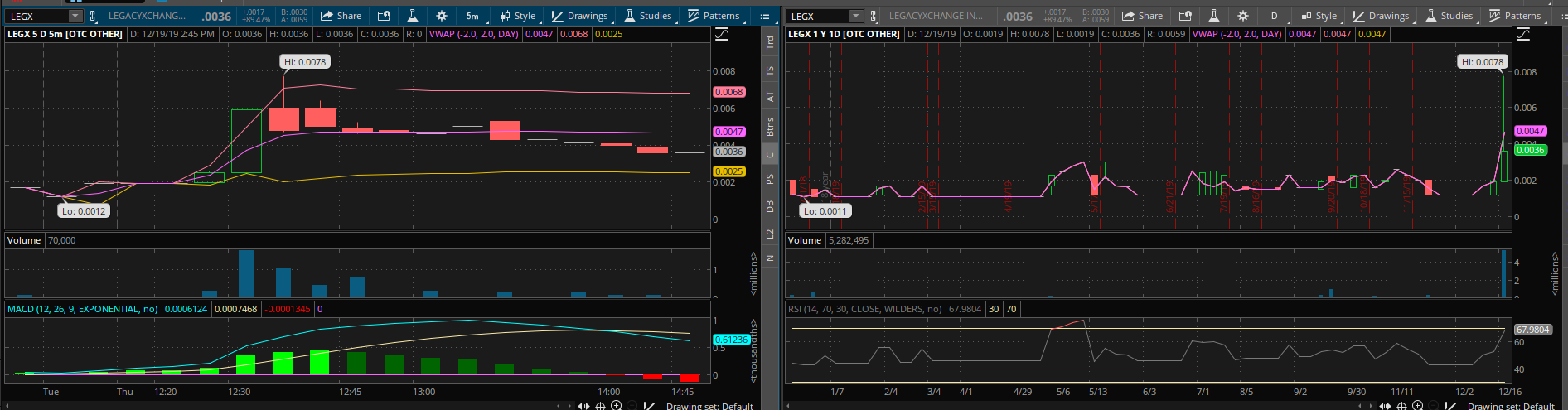
Task: Click the symbol link clip icon on left chart
Action: tap(93, 17)
